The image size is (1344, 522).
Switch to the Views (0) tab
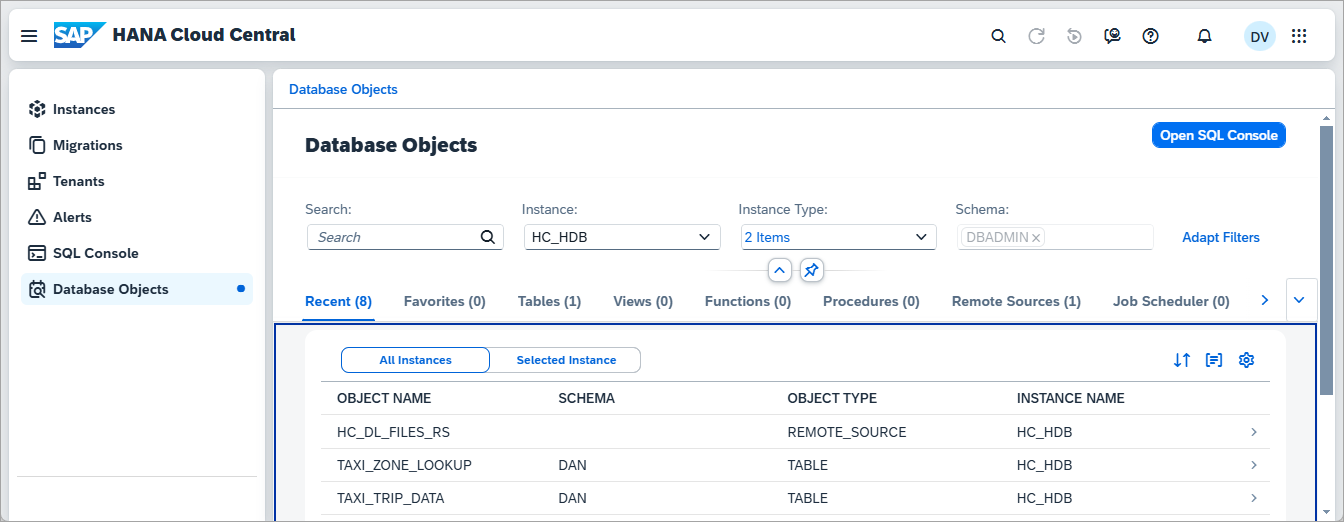pos(643,301)
